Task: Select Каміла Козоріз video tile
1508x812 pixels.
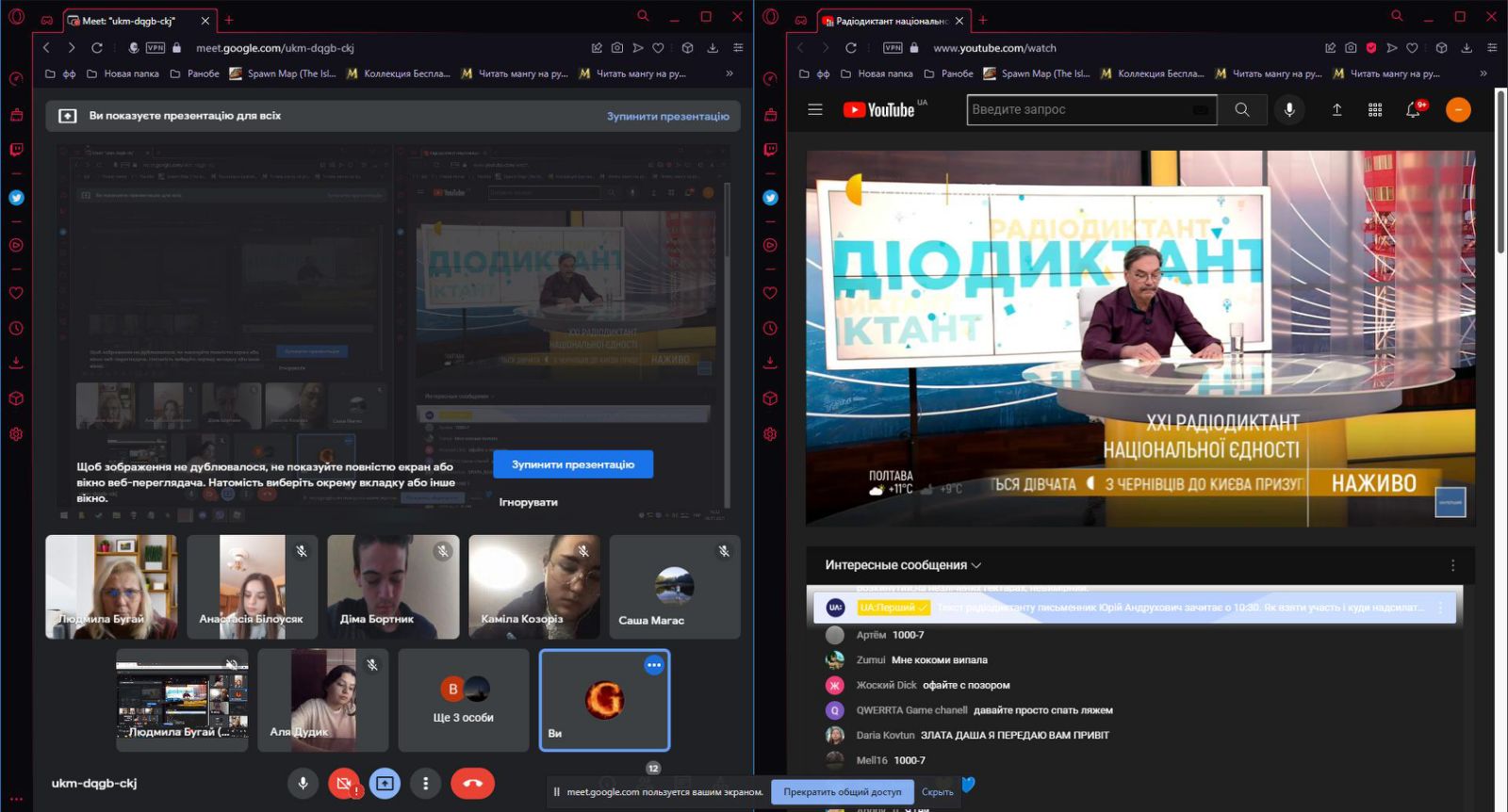Action: (x=534, y=586)
